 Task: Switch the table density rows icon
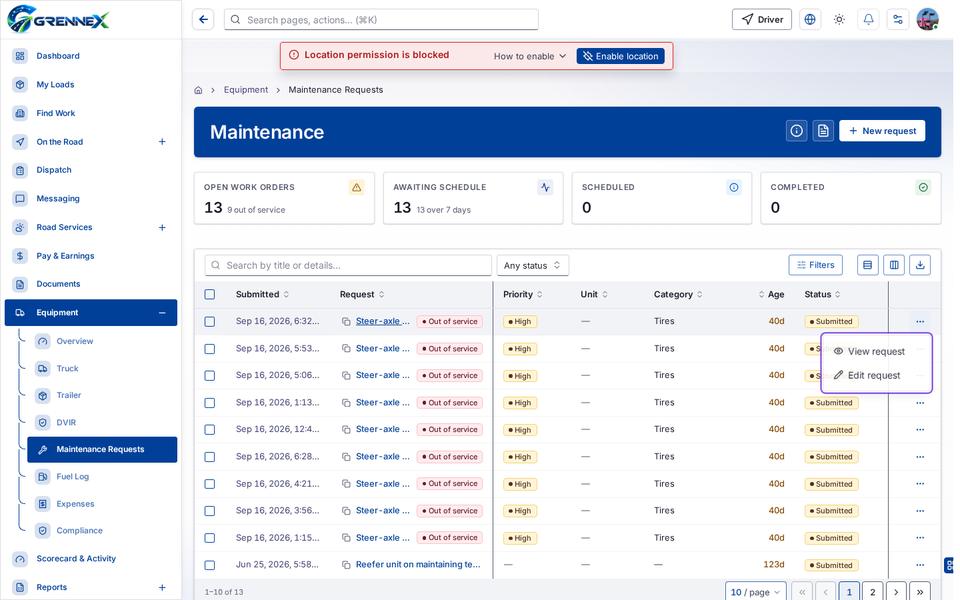(x=868, y=265)
